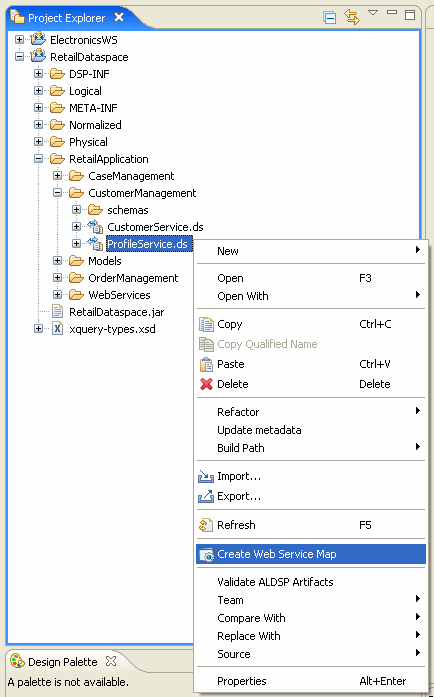
Task: Select CustomerService.ds in the tree
Action: click(x=155, y=227)
